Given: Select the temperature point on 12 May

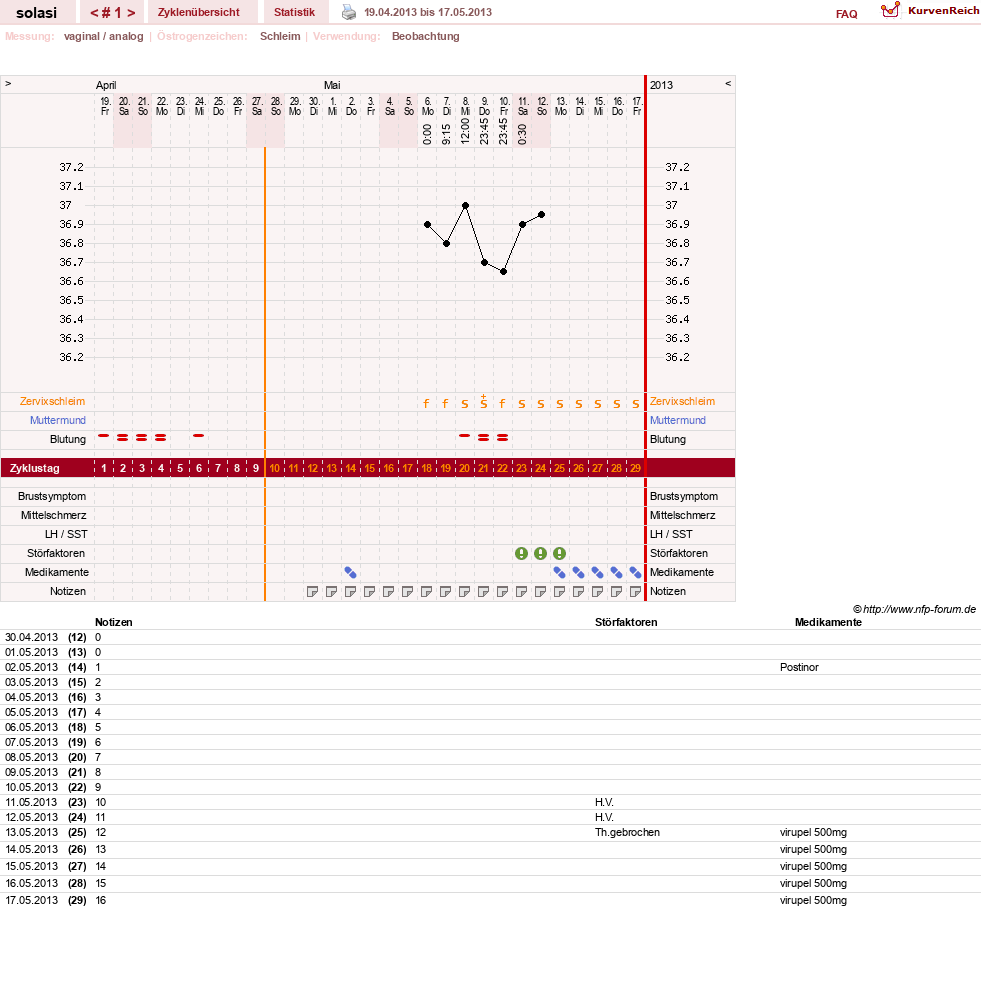Looking at the screenshot, I should (541, 215).
